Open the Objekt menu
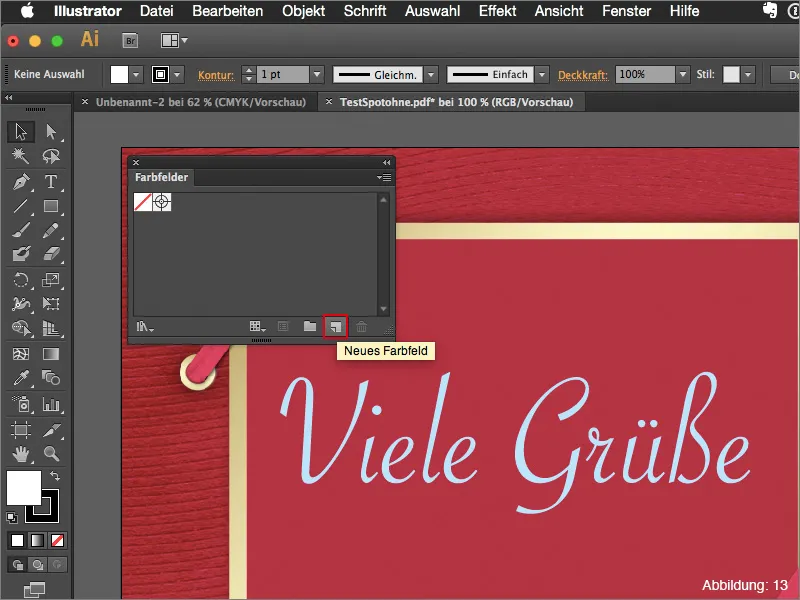The height and width of the screenshot is (600, 800). (x=304, y=11)
